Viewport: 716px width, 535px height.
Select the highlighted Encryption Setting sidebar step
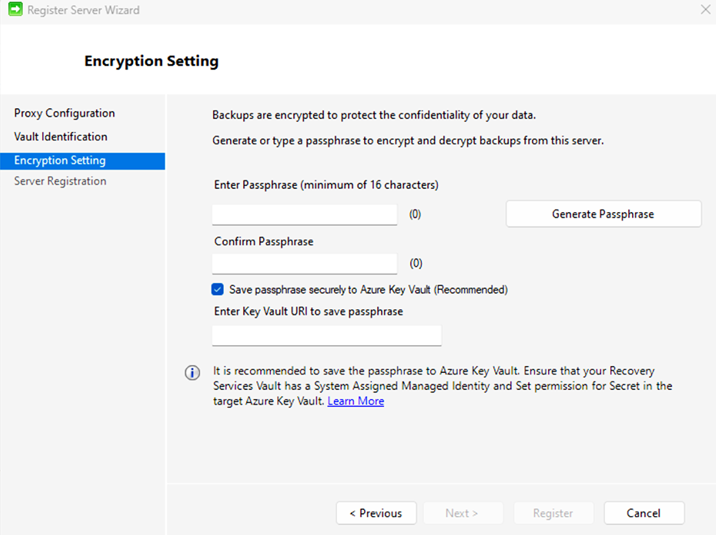click(x=60, y=160)
